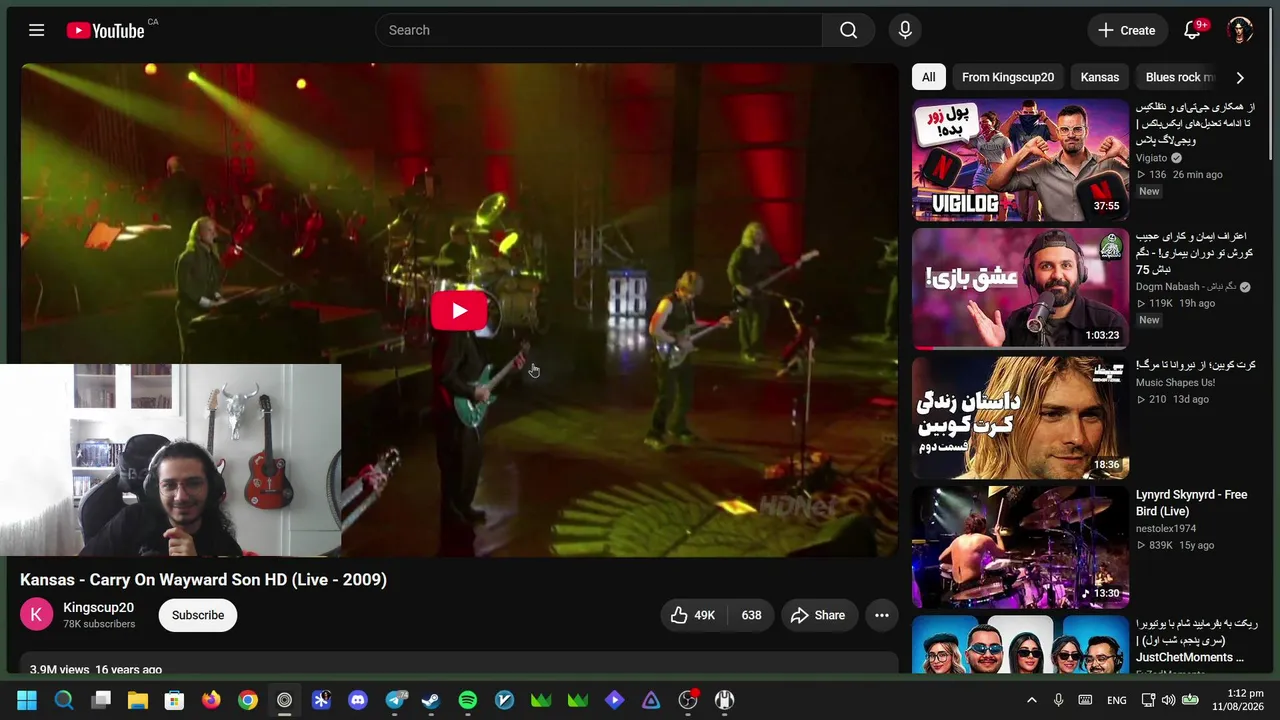1280x720 pixels.
Task: Open the account avatar menu
Action: click(1240, 30)
